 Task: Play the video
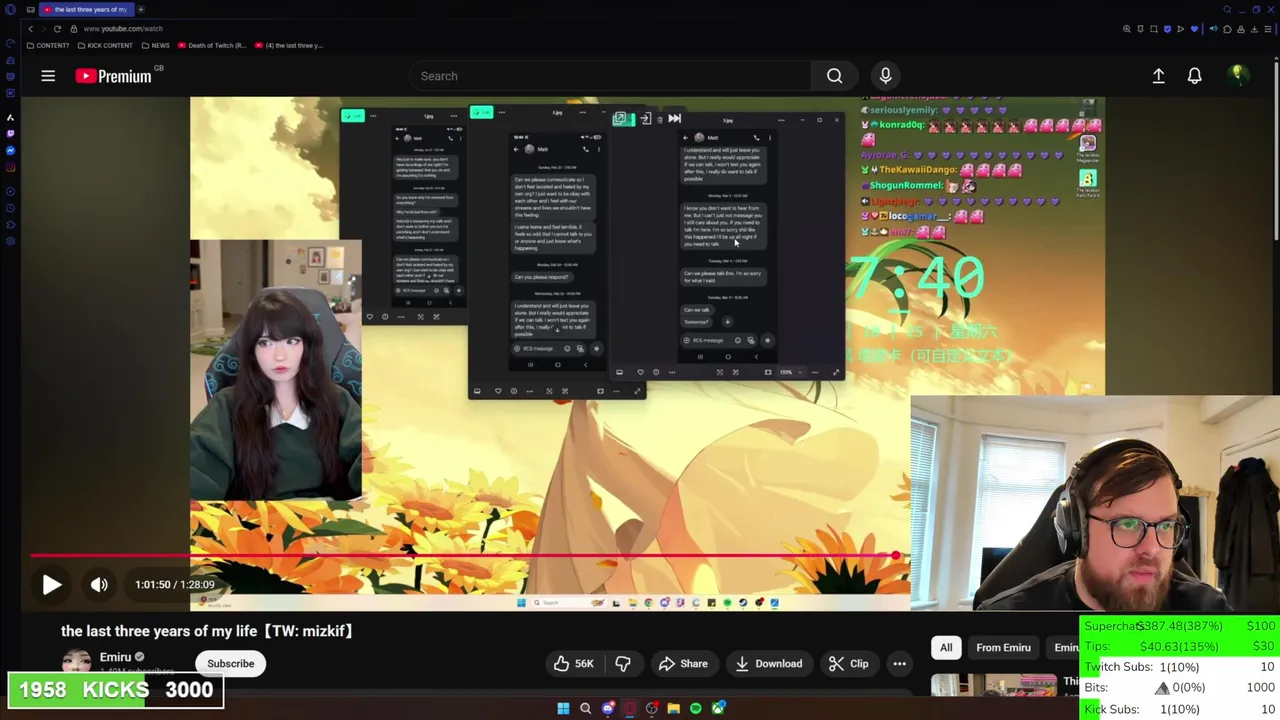click(x=52, y=585)
